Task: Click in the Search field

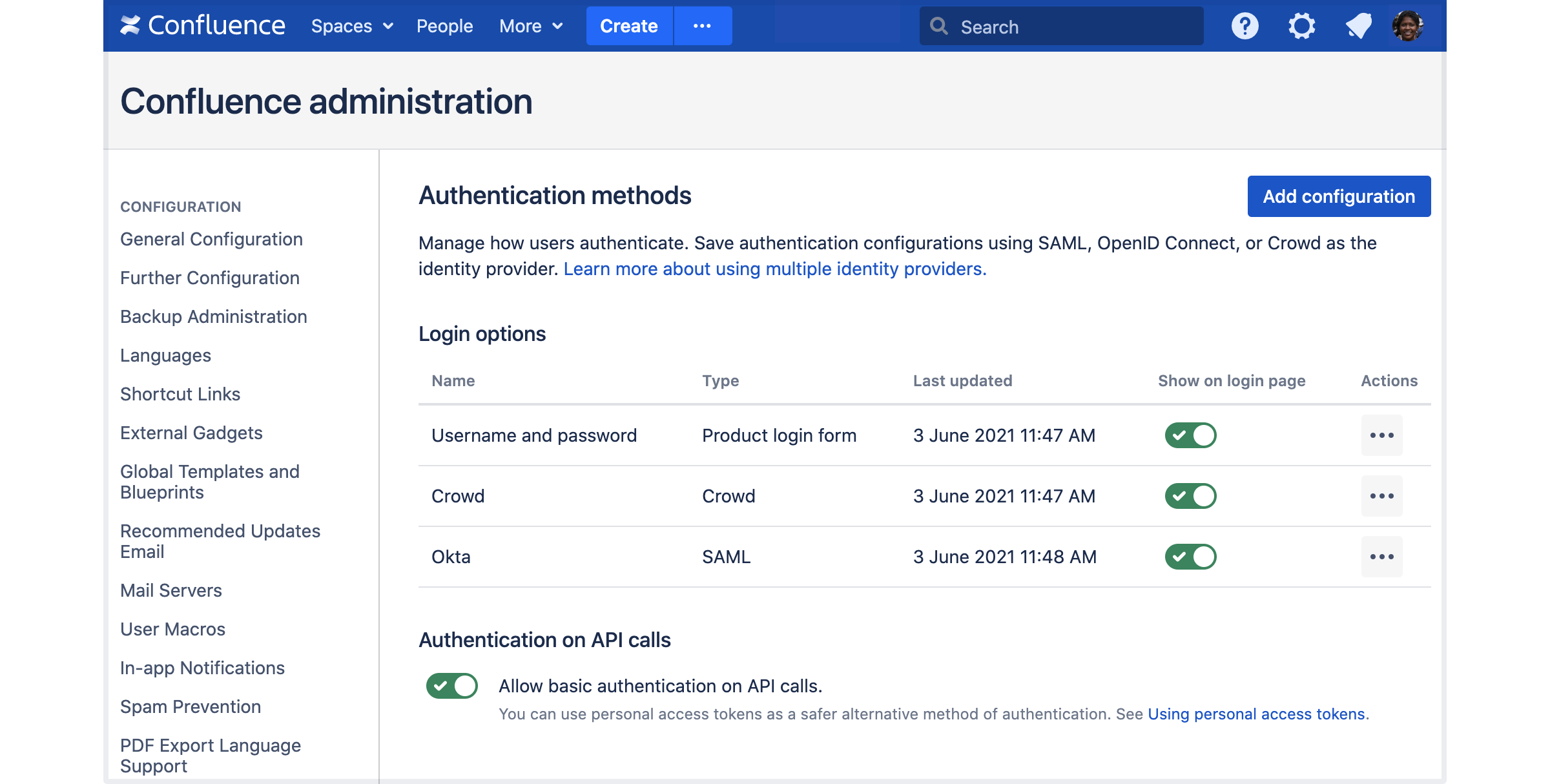Action: pyautogui.click(x=1061, y=26)
